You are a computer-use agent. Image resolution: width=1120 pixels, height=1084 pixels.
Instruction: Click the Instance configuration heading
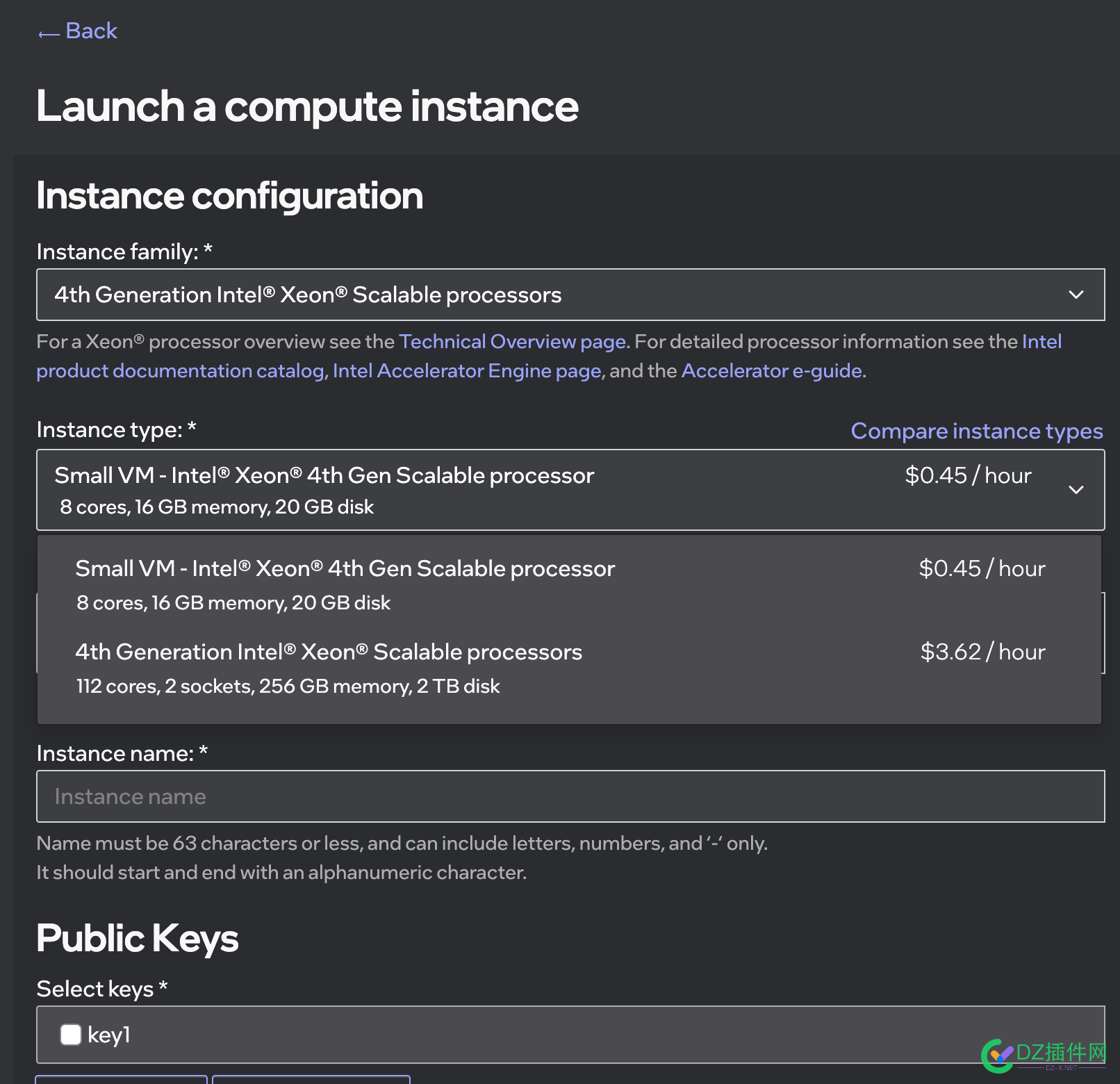tap(230, 196)
